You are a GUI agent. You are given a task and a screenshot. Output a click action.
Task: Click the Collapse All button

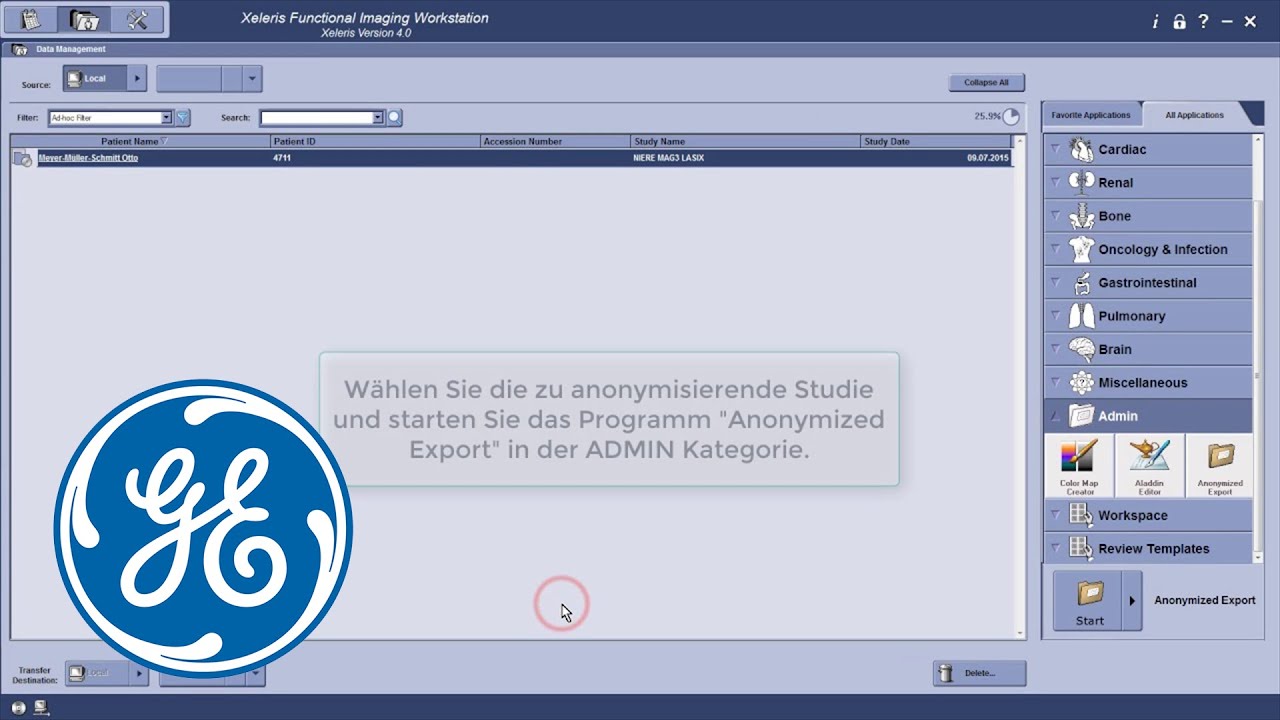coord(987,83)
